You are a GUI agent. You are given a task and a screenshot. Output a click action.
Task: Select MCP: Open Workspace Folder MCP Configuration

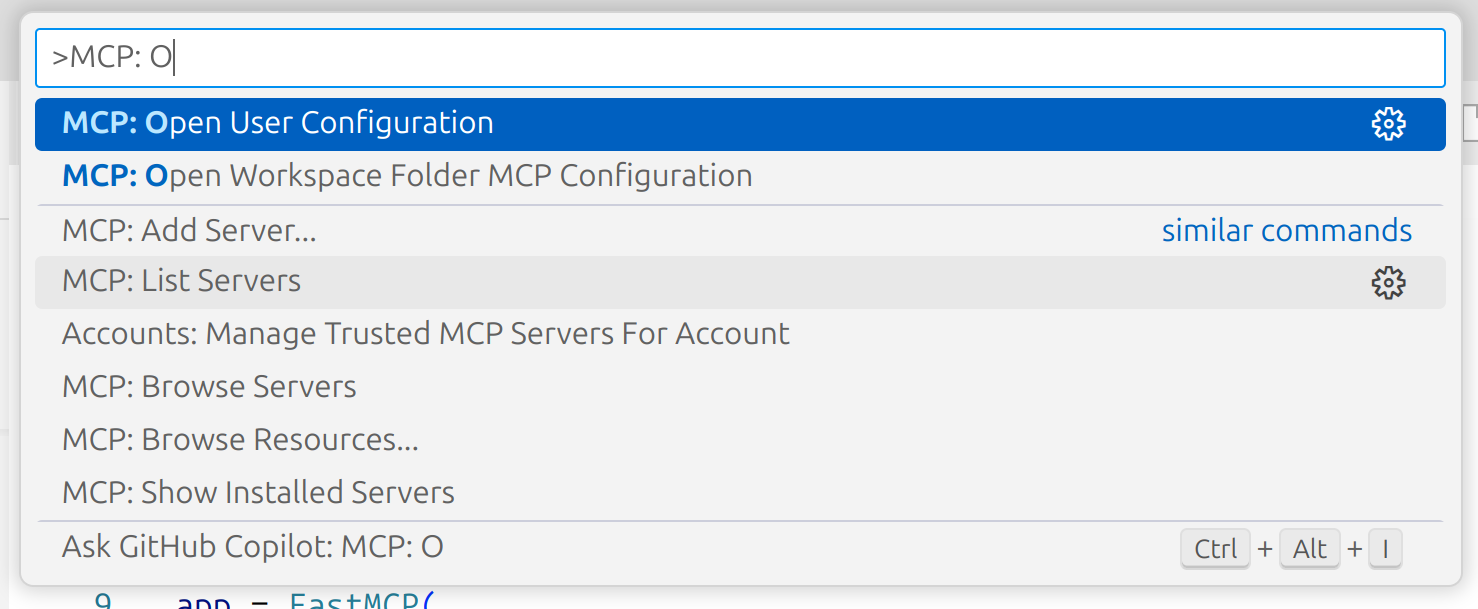[740, 177]
